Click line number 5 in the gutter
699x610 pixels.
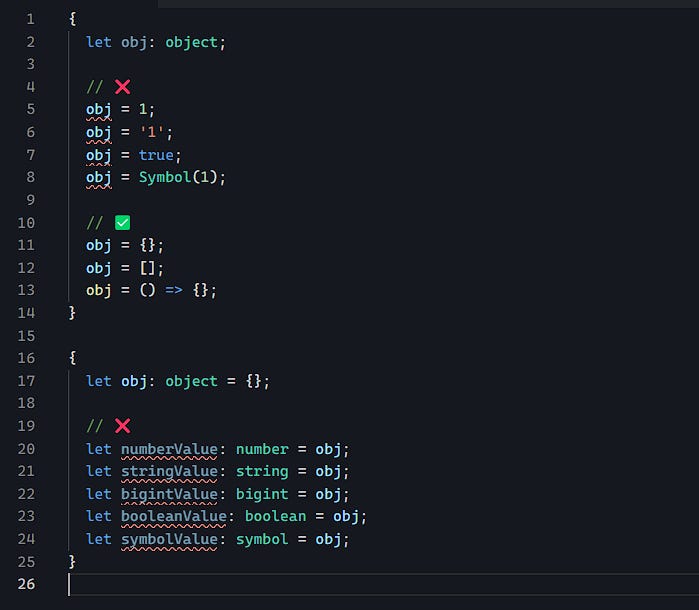(x=30, y=109)
